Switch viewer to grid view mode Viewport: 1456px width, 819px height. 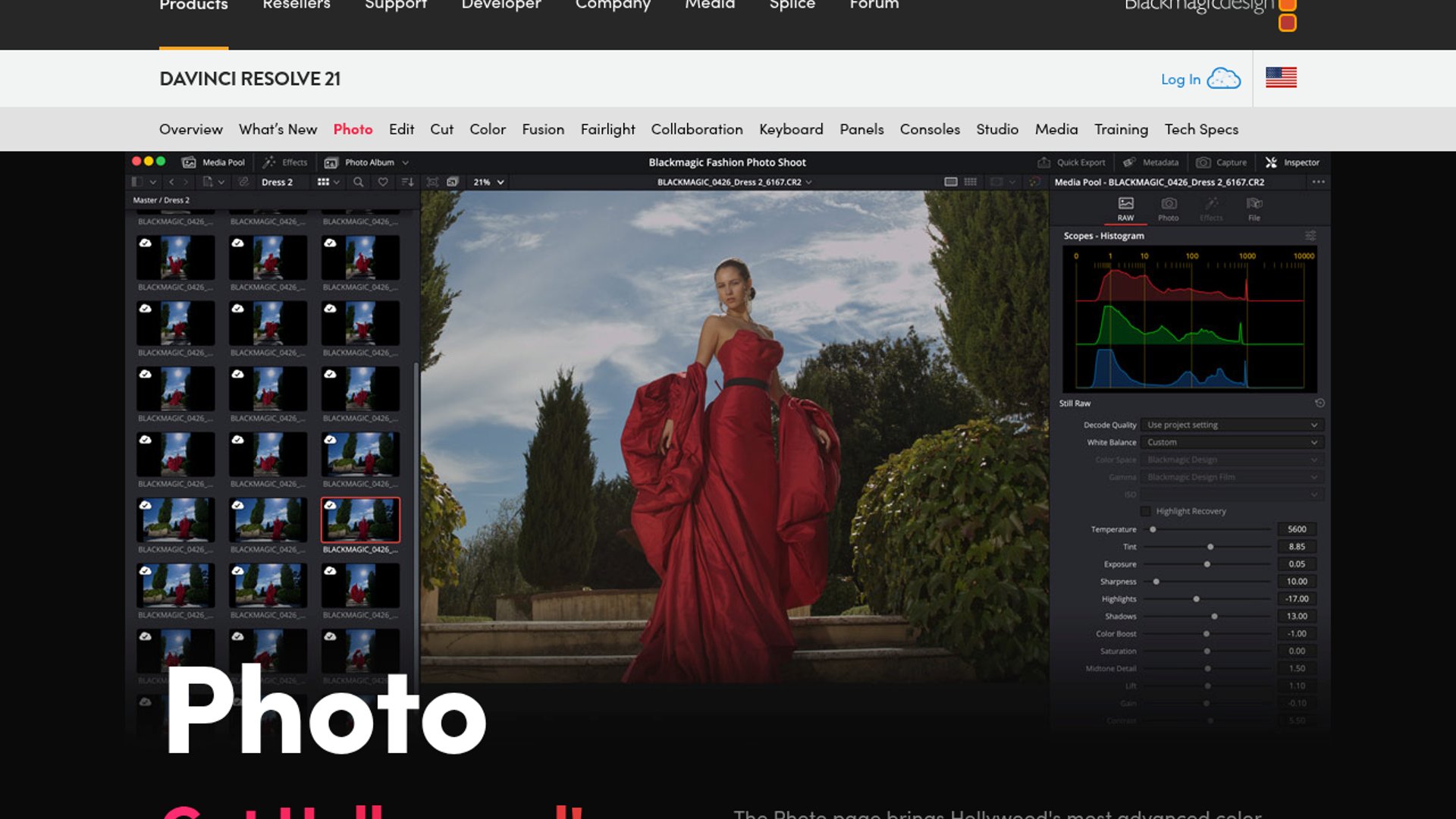(970, 182)
